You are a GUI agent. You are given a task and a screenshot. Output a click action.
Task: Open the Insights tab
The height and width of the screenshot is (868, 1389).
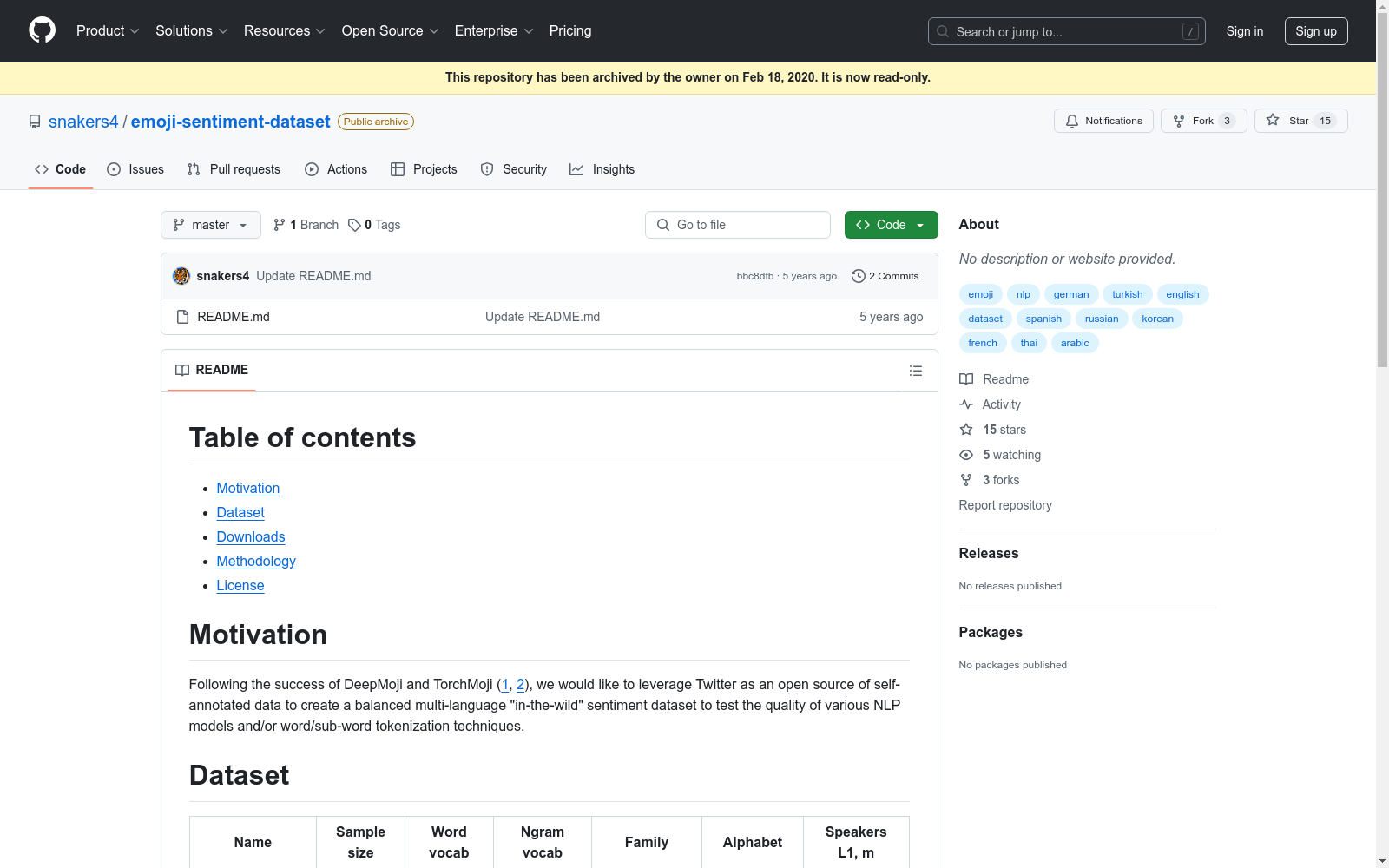pyautogui.click(x=602, y=169)
